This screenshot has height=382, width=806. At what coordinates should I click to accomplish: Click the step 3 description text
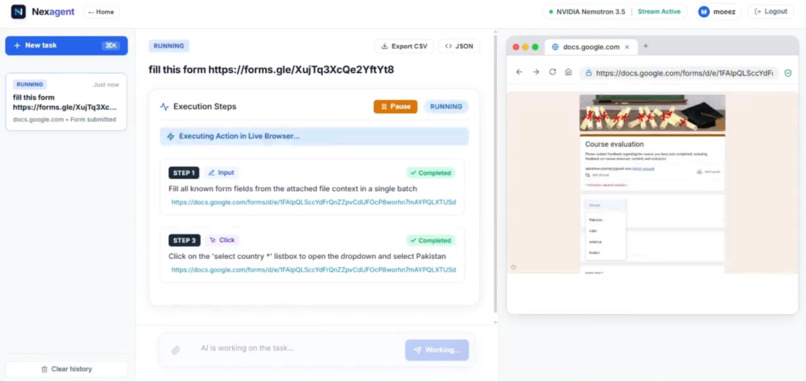307,256
